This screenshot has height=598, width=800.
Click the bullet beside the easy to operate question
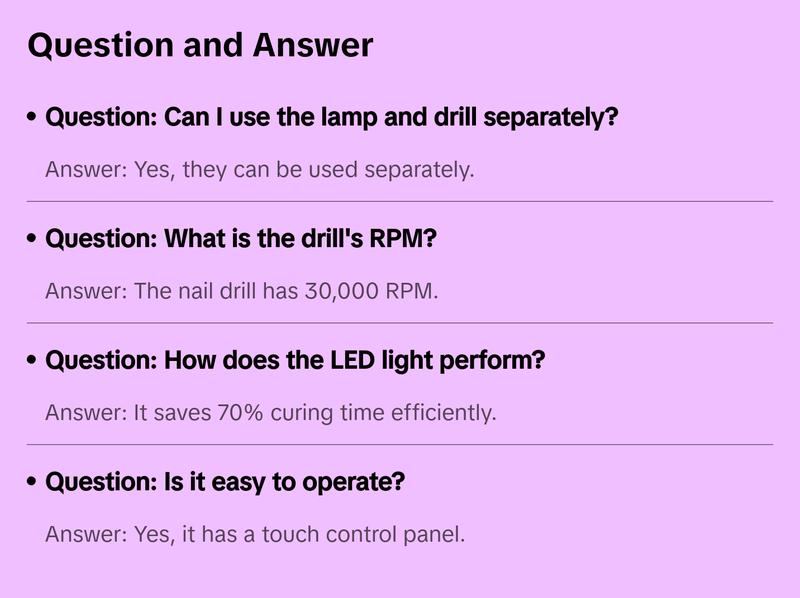[x=33, y=482]
